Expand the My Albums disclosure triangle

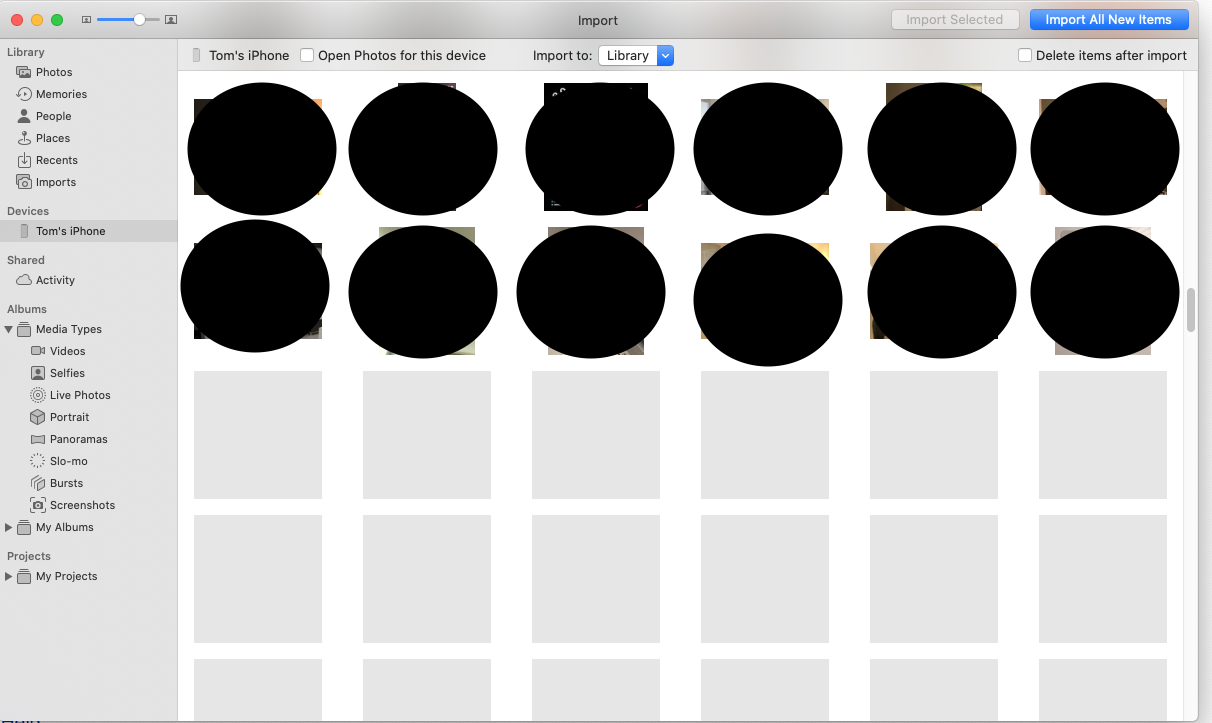pyautogui.click(x=9, y=527)
